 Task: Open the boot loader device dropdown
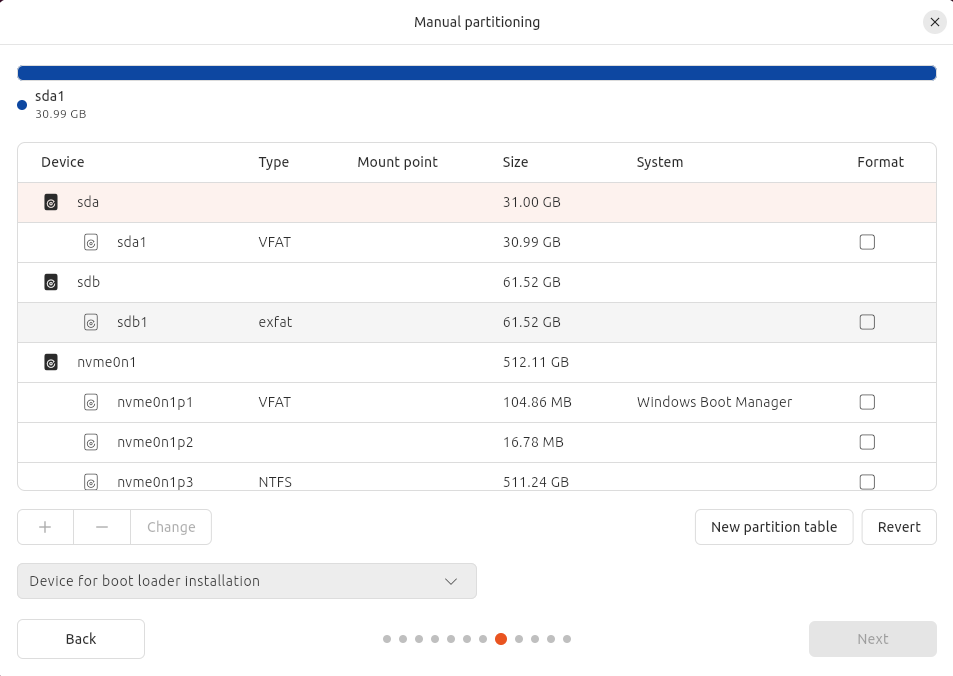click(247, 581)
